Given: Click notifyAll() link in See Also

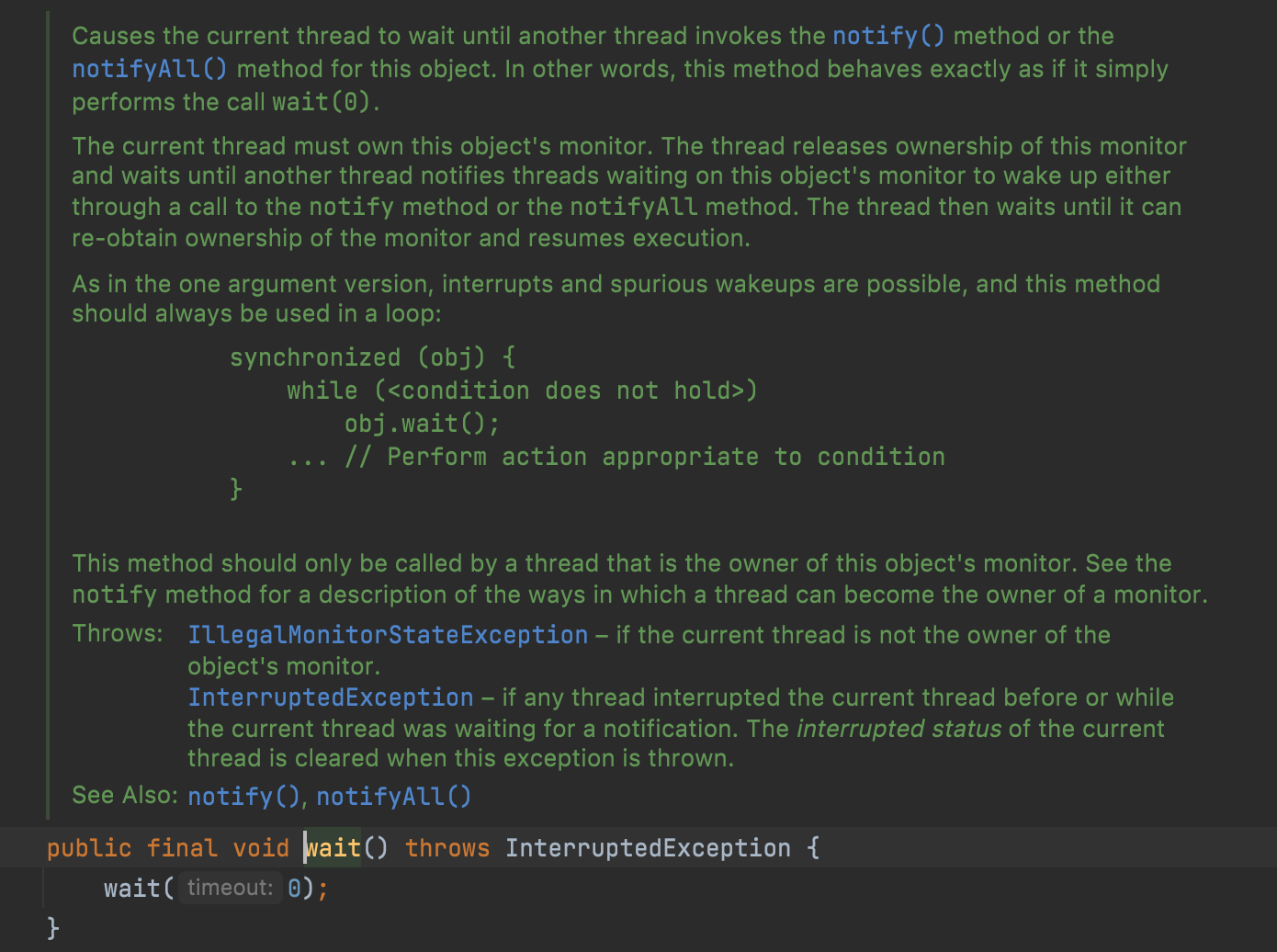Looking at the screenshot, I should (394, 796).
